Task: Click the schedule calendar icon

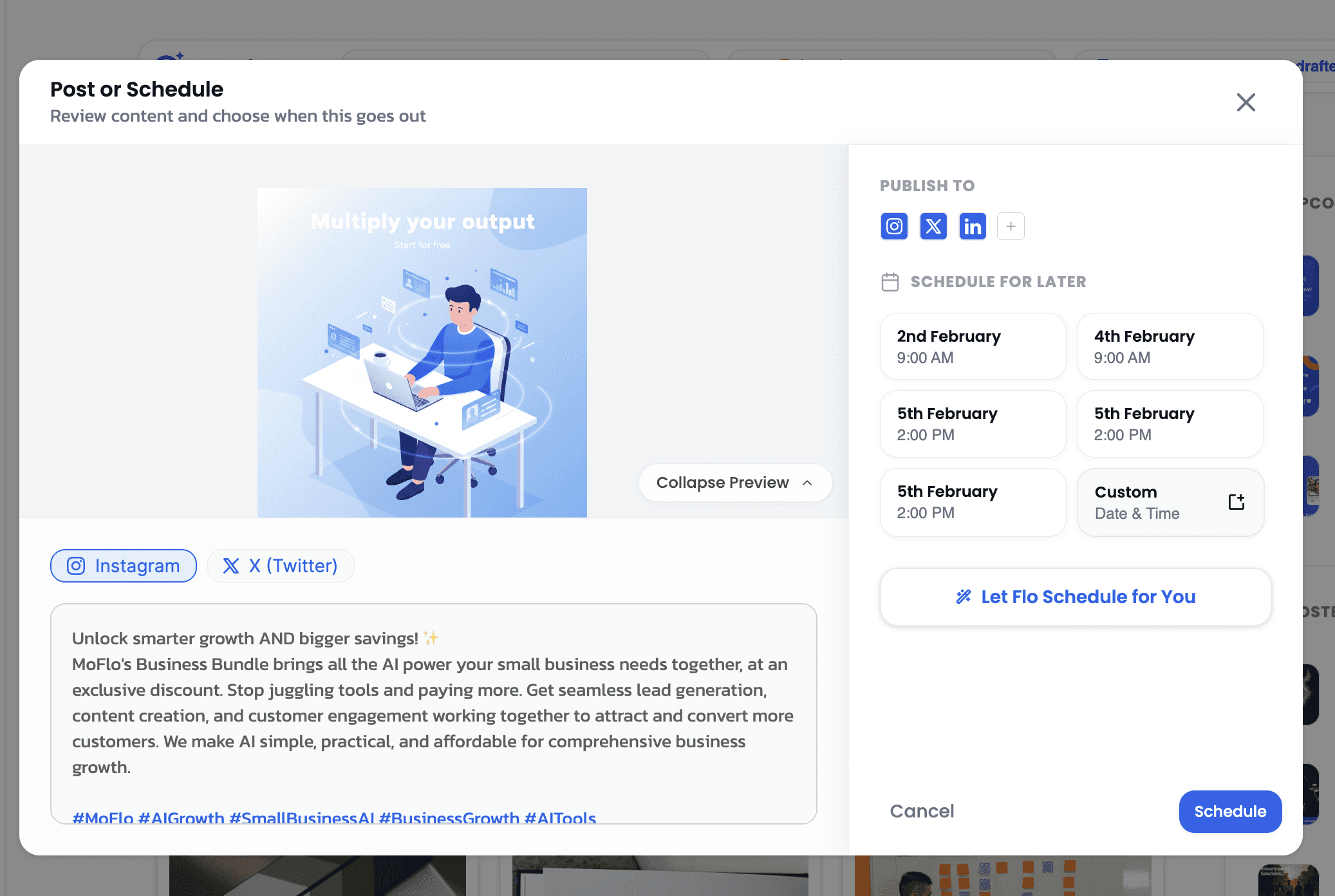Action: coord(890,282)
